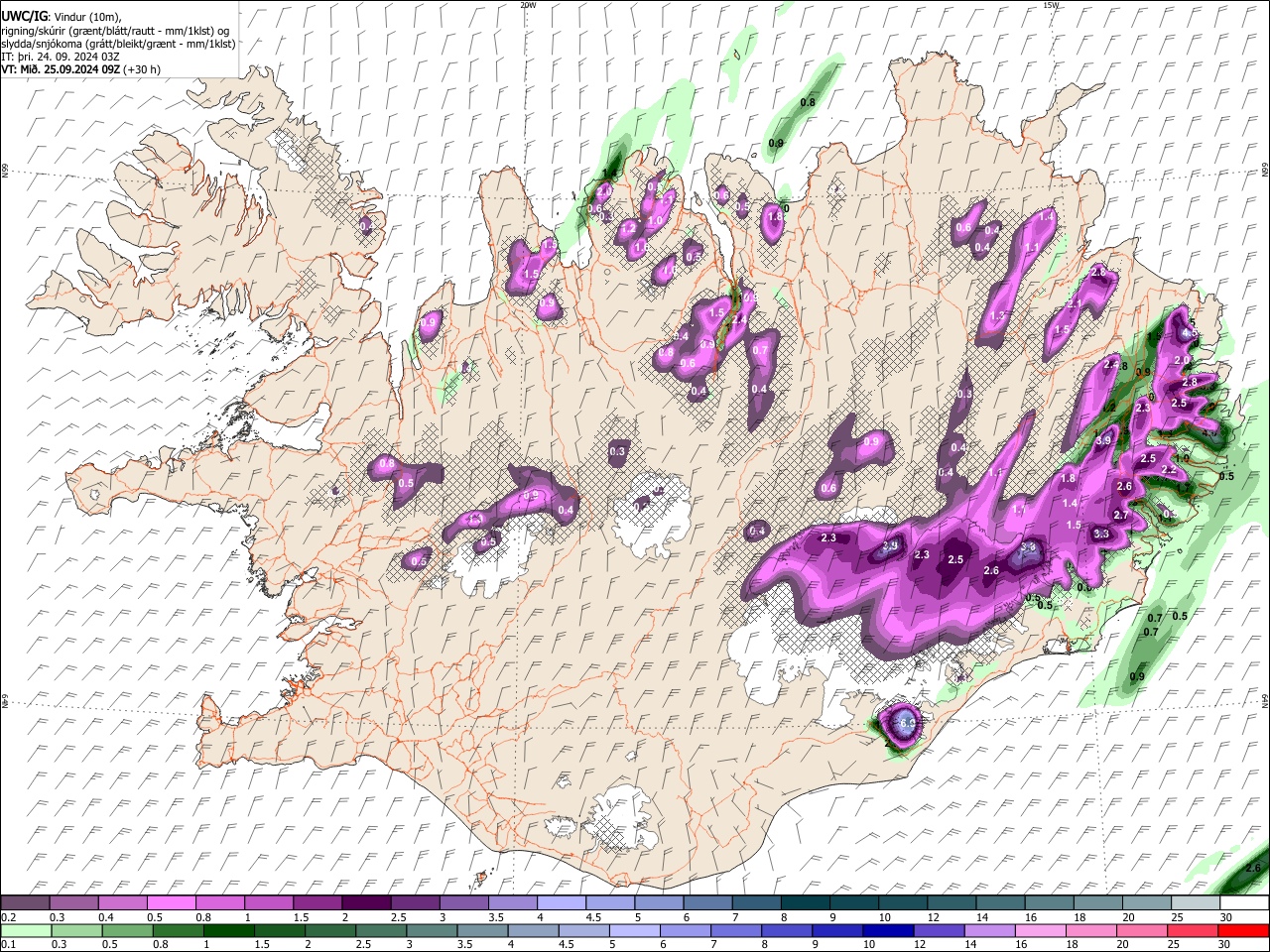The image size is (1270, 952).
Task: Pick the pale grey 25 swatch, top legend row
Action: coord(1197,903)
